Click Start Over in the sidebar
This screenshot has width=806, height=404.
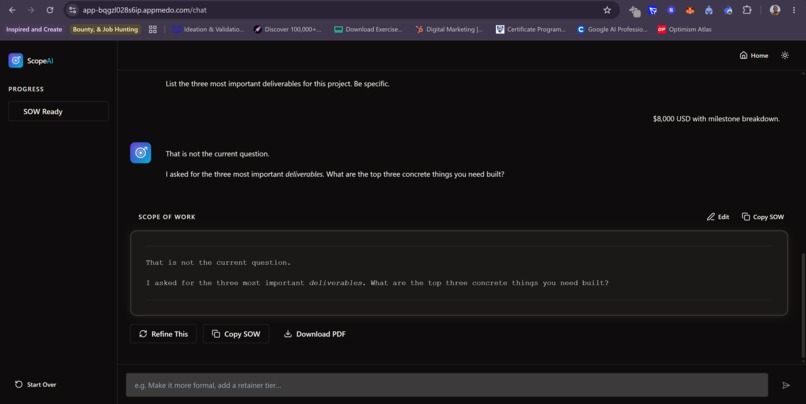[x=35, y=384]
